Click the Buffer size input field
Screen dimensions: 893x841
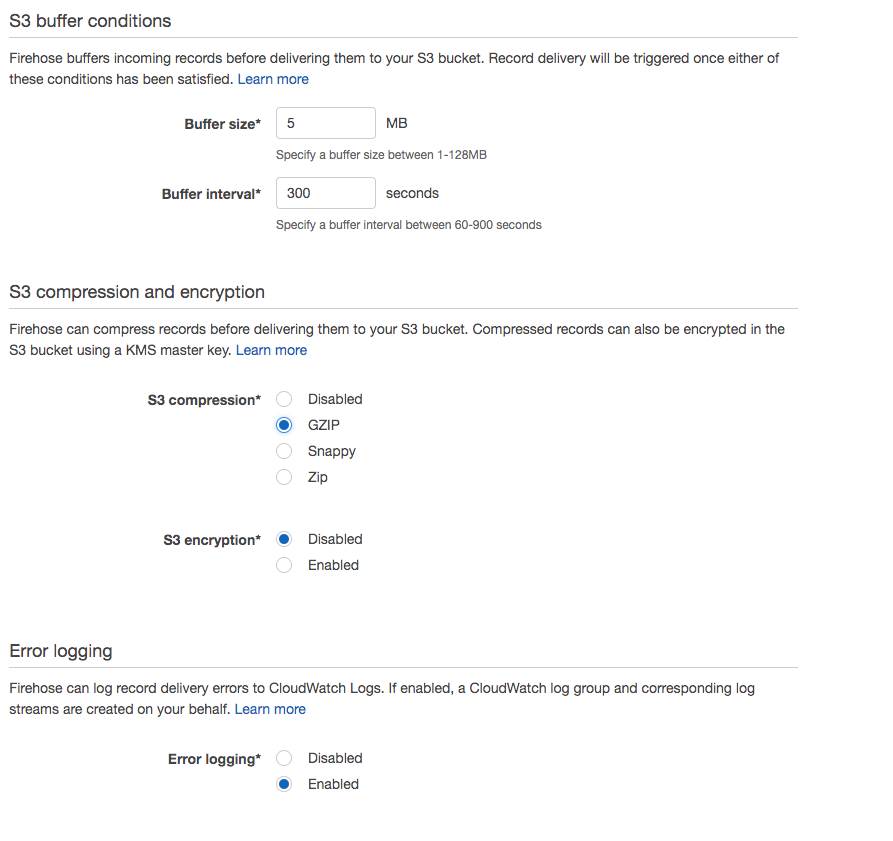point(325,122)
